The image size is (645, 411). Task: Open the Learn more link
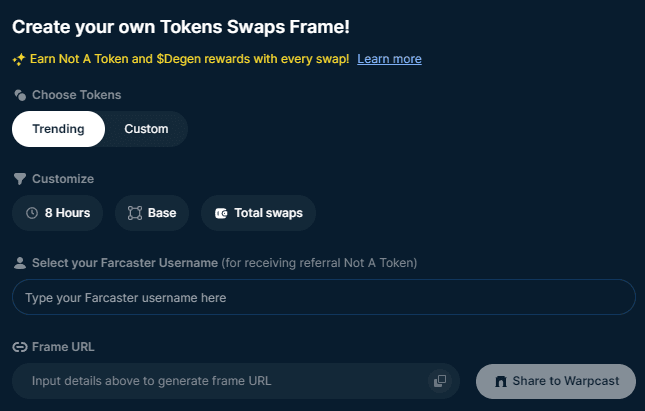click(389, 59)
